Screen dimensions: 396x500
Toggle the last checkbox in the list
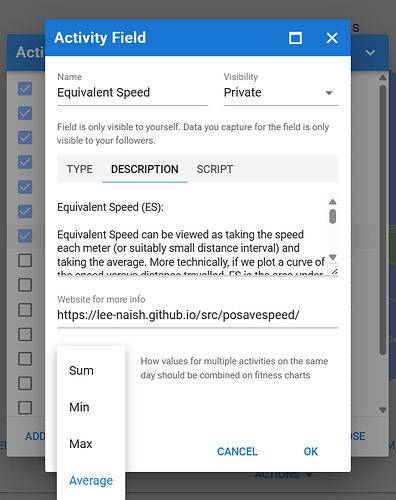click(x=25, y=407)
